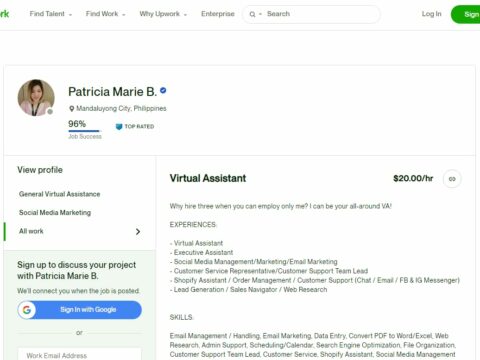Select Social Media Marketing profile
Image resolution: width=480 pixels, height=360 pixels.
tap(55, 213)
